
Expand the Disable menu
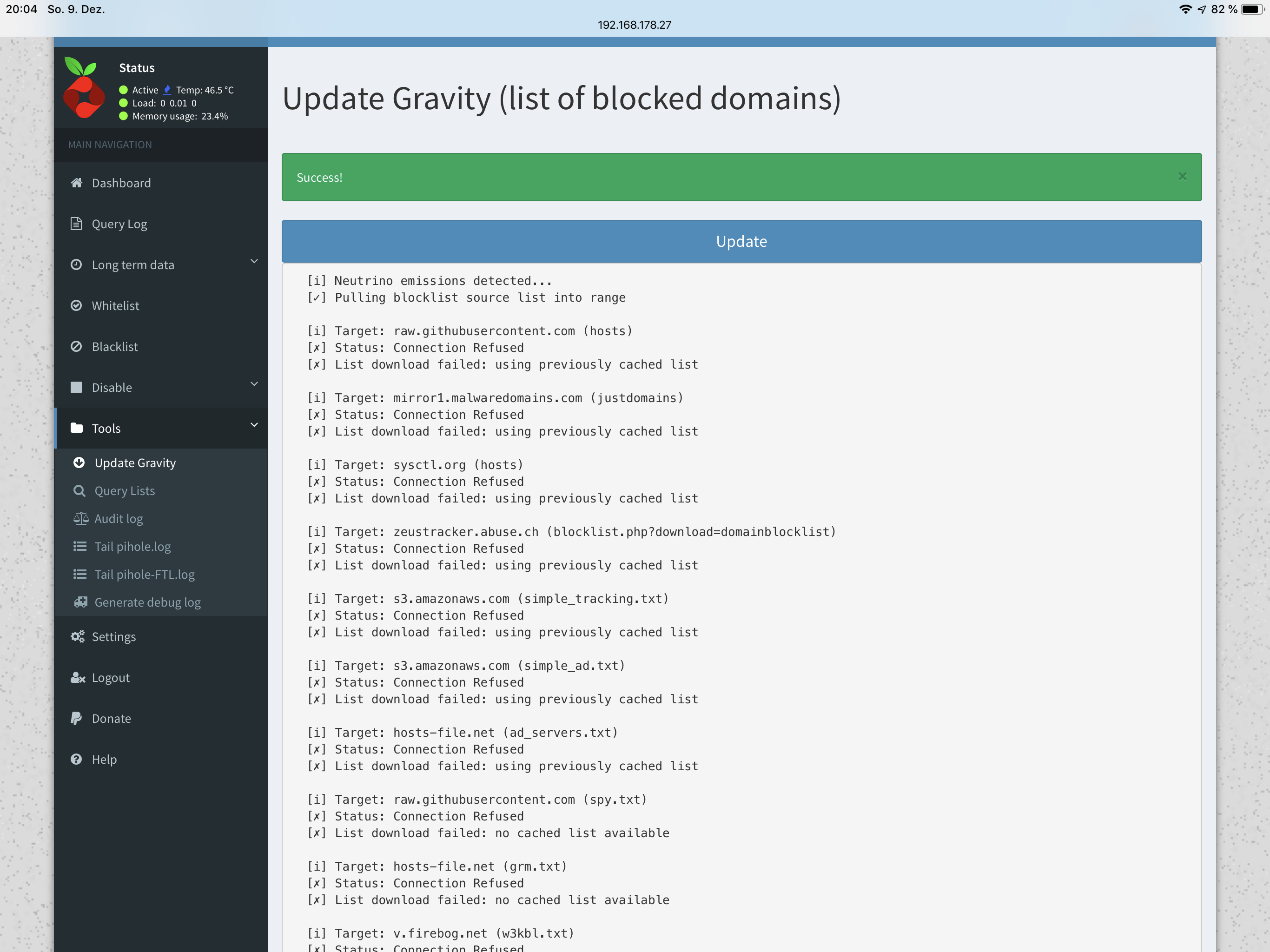pyautogui.click(x=254, y=383)
